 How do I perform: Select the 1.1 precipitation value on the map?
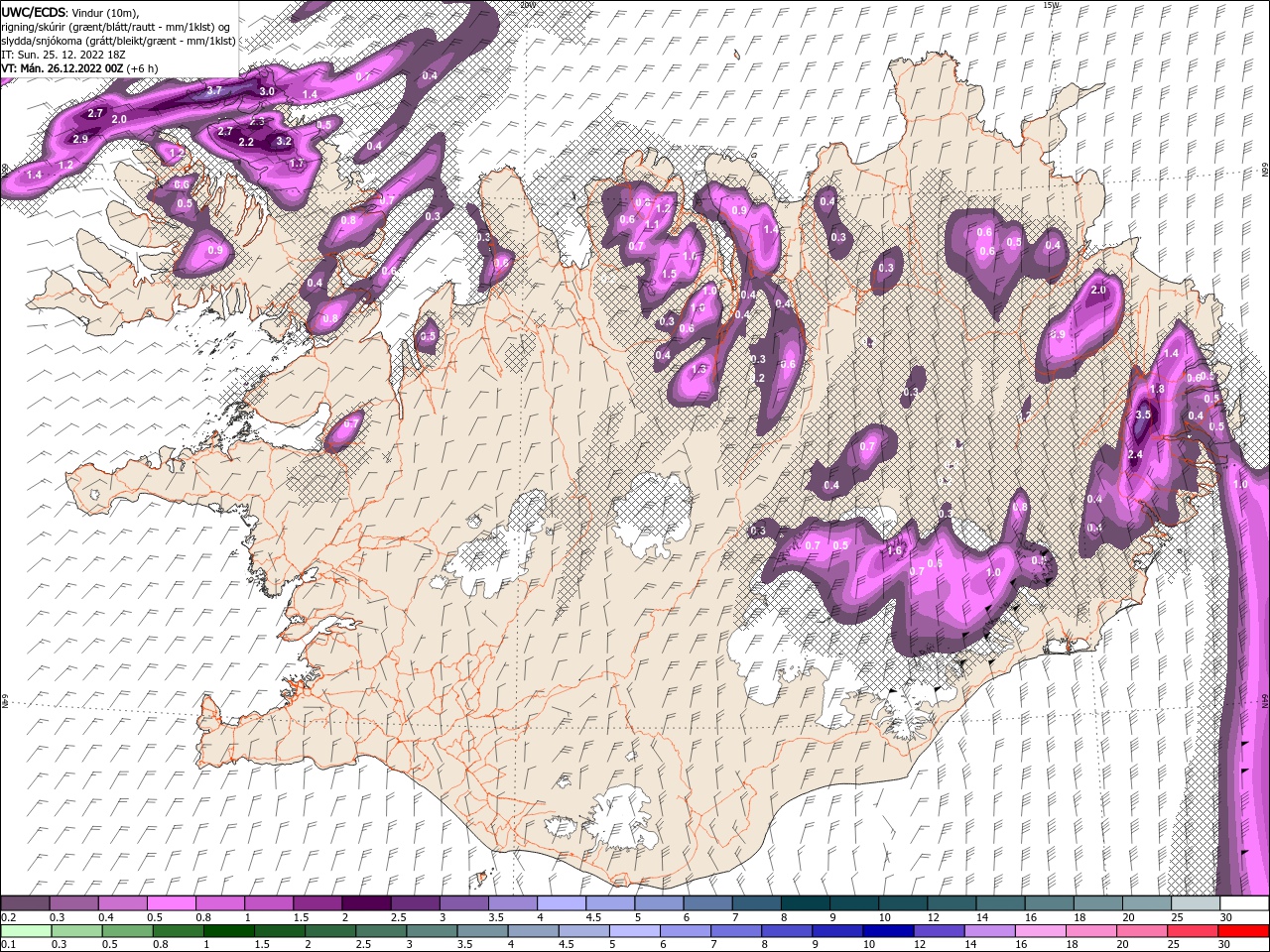tap(652, 225)
